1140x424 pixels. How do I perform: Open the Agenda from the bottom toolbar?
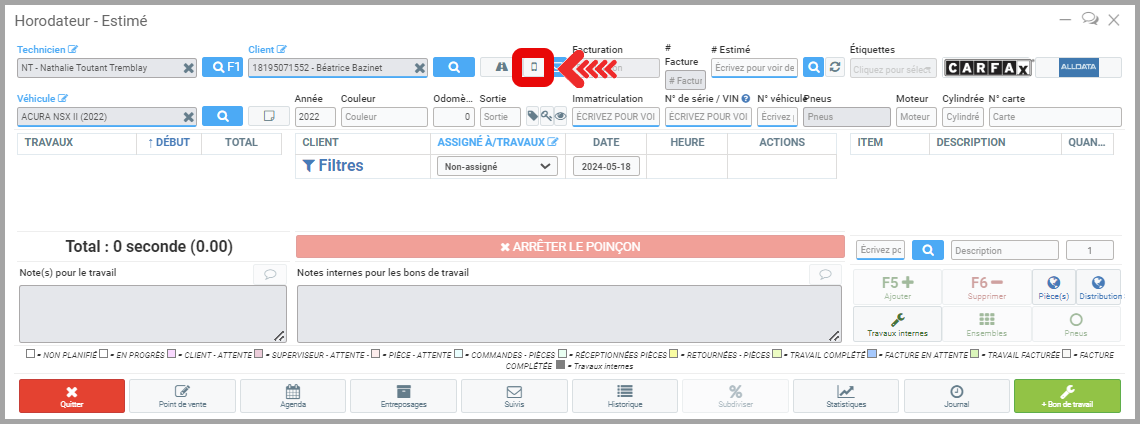pos(293,396)
